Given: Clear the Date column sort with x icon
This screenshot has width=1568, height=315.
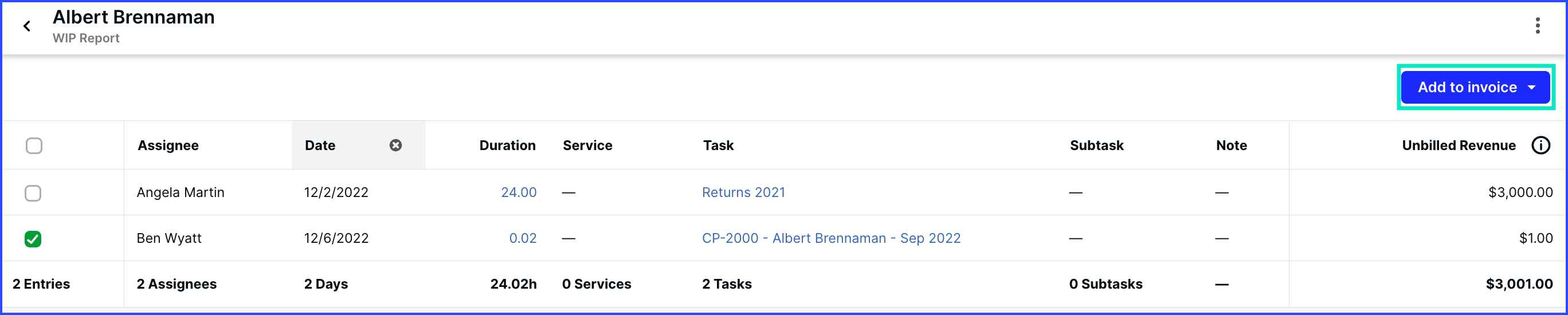Looking at the screenshot, I should click(x=395, y=145).
